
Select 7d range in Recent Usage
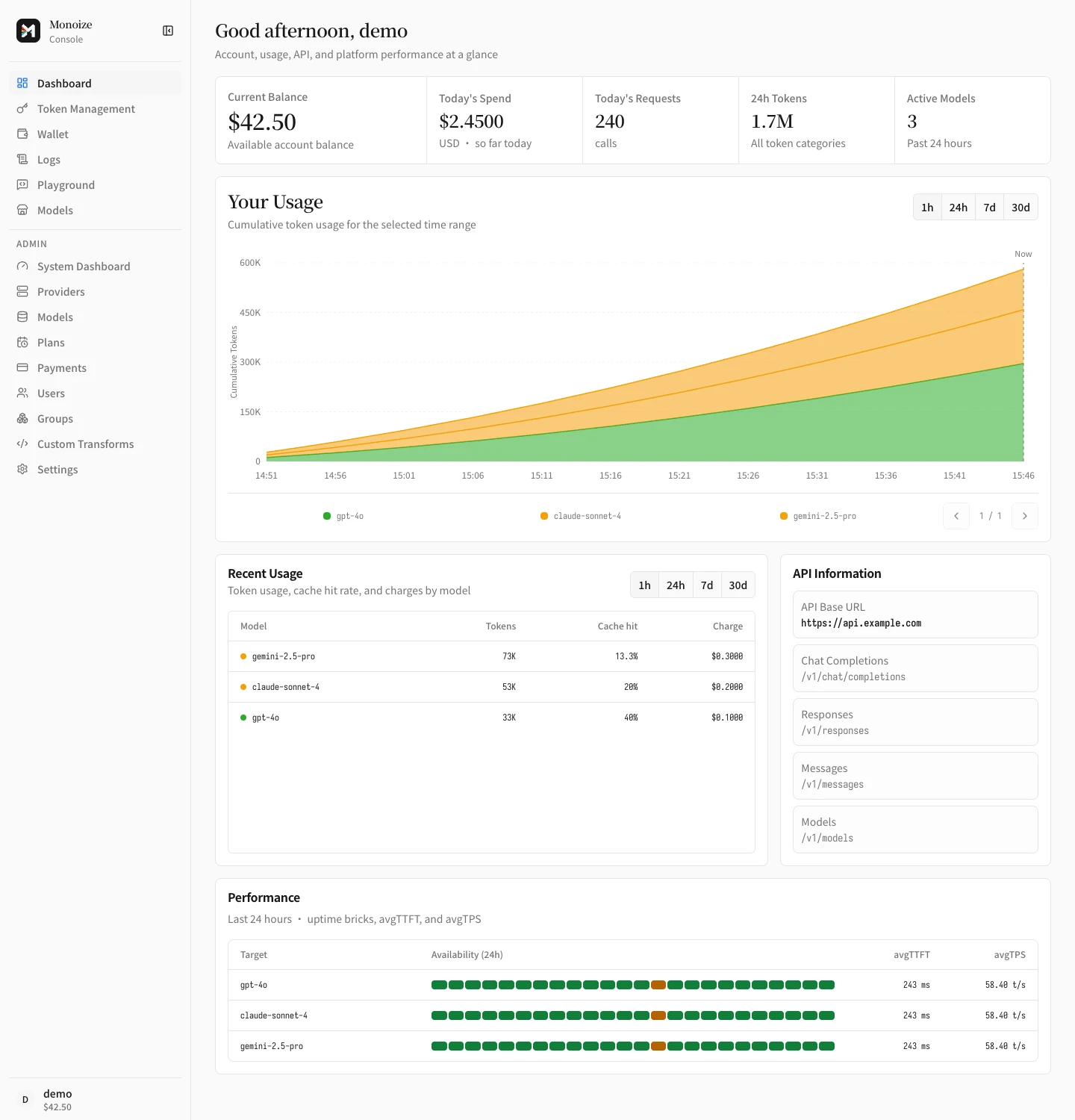point(707,585)
